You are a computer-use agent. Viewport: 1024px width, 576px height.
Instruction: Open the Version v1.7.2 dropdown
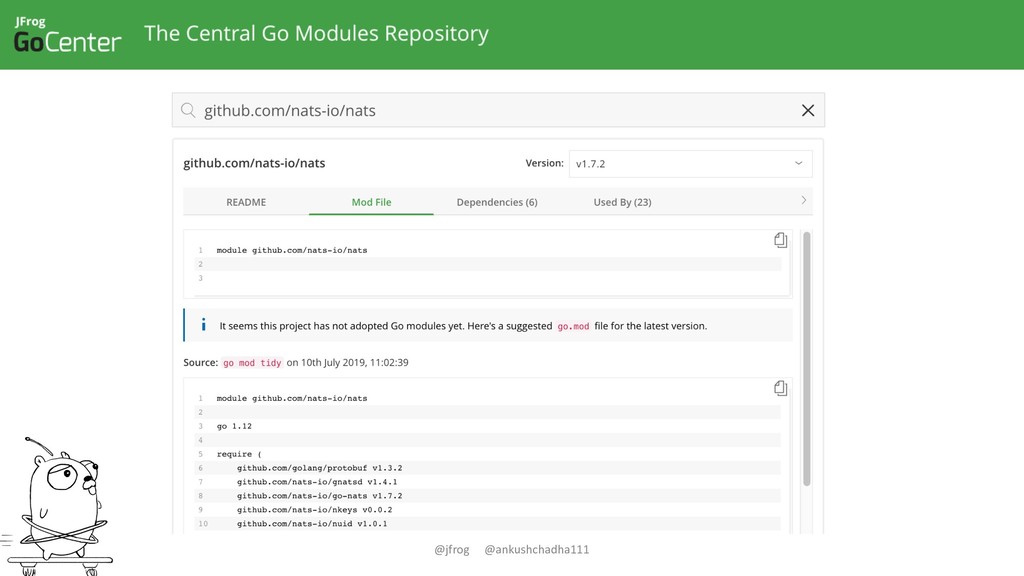[x=690, y=164]
